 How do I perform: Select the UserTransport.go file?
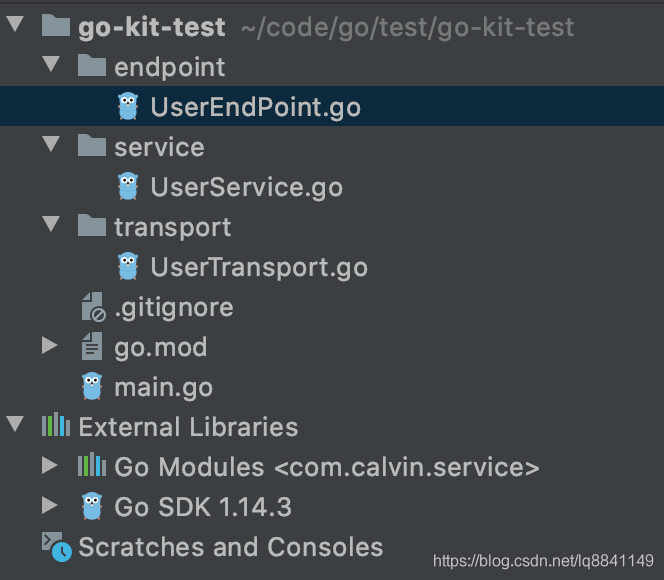[258, 267]
